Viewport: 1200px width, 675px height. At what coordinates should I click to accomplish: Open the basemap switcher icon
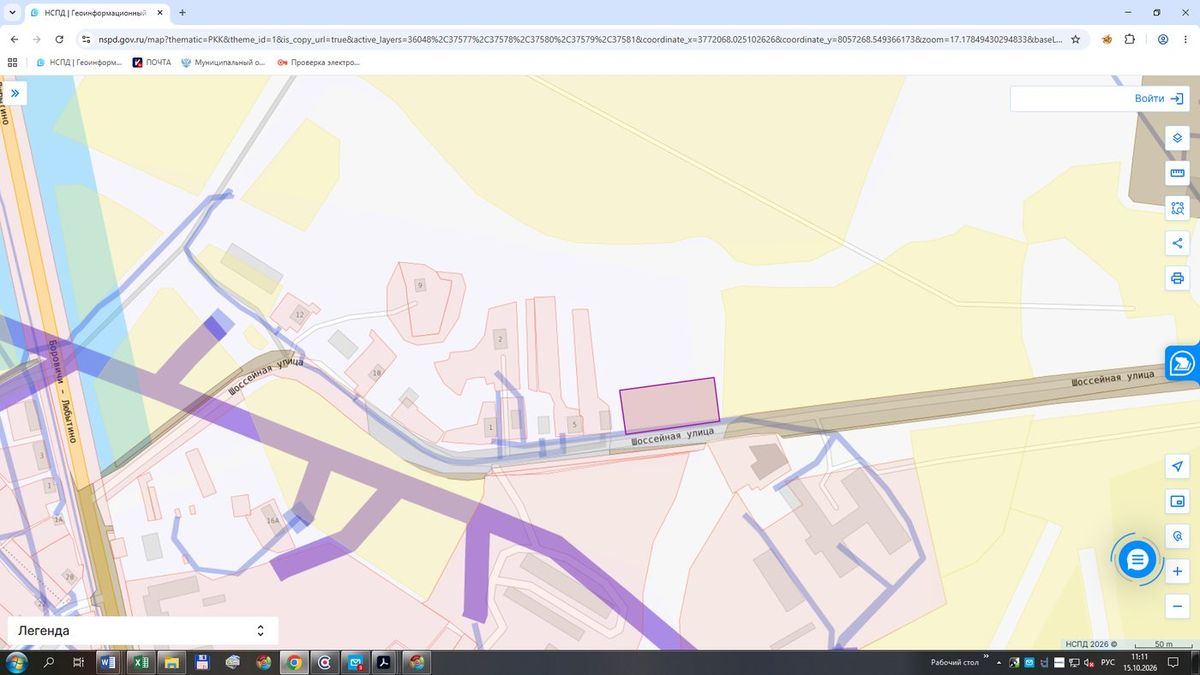[x=1177, y=501]
